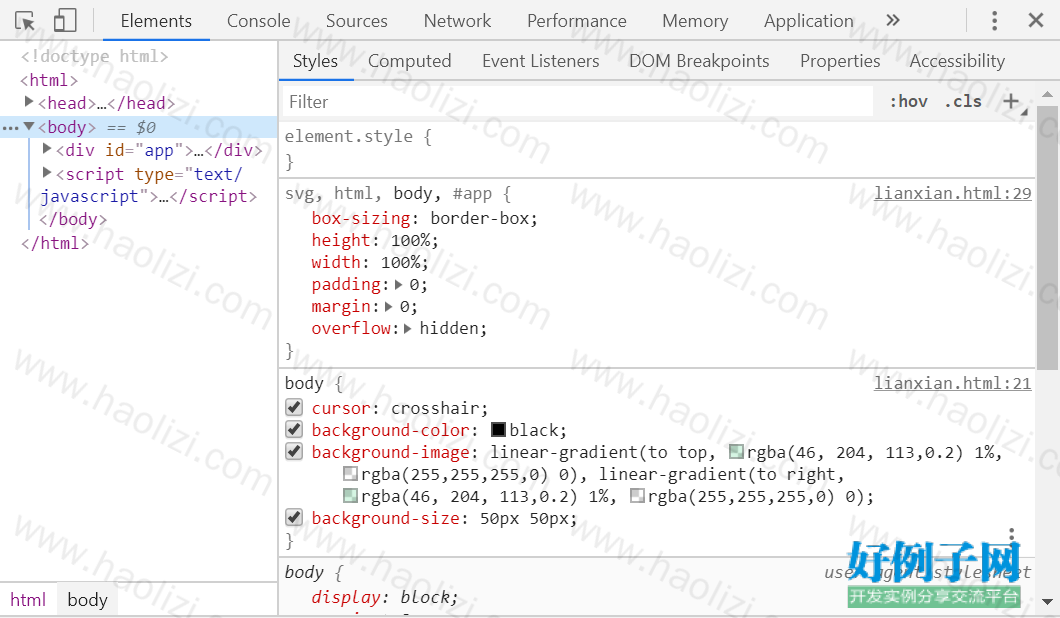Switch to the Console tab
This screenshot has height=618, width=1060.
258,21
